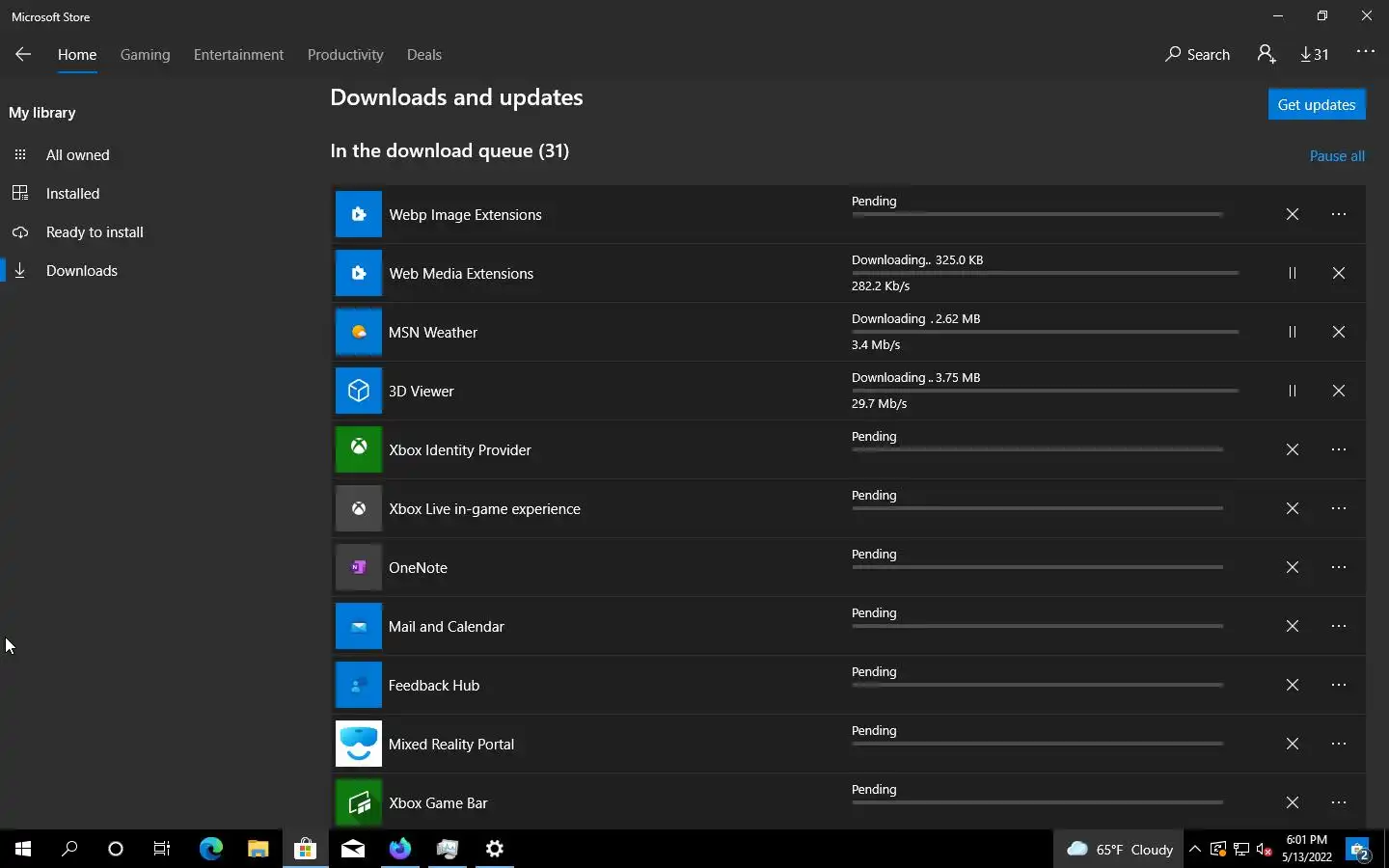Click the Mixed Reality Portal app icon
This screenshot has height=868, width=1389.
[x=359, y=744]
